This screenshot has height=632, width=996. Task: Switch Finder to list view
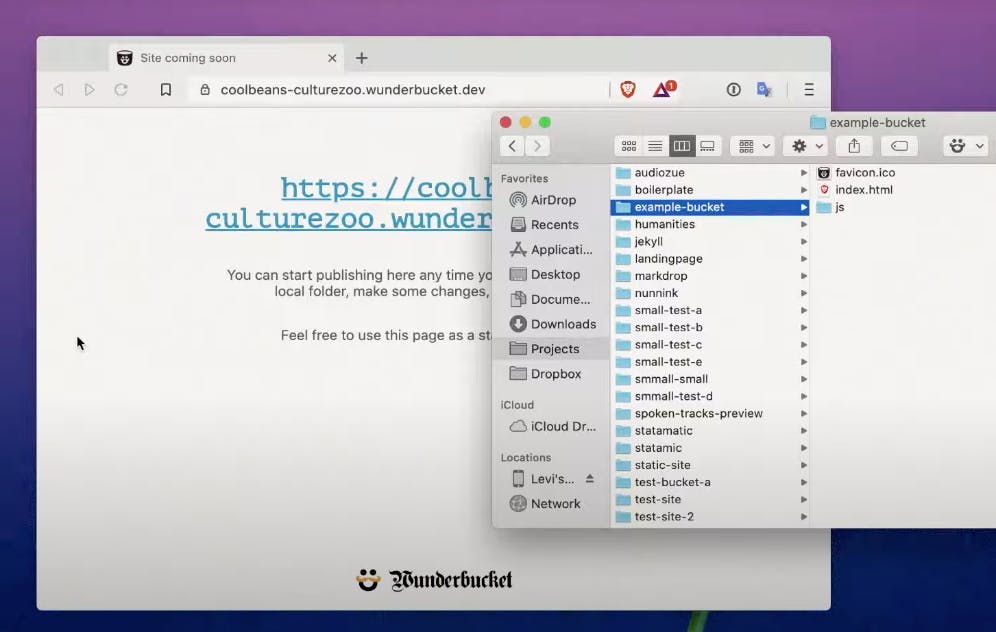pyautogui.click(x=655, y=146)
